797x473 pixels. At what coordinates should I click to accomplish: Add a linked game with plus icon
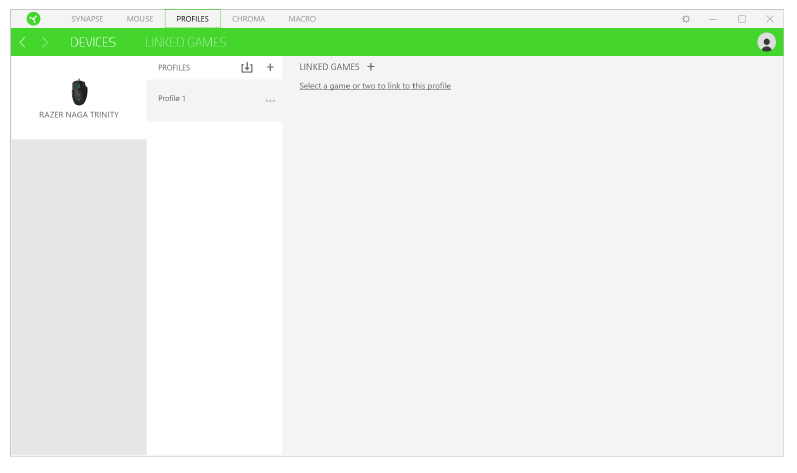coord(371,67)
